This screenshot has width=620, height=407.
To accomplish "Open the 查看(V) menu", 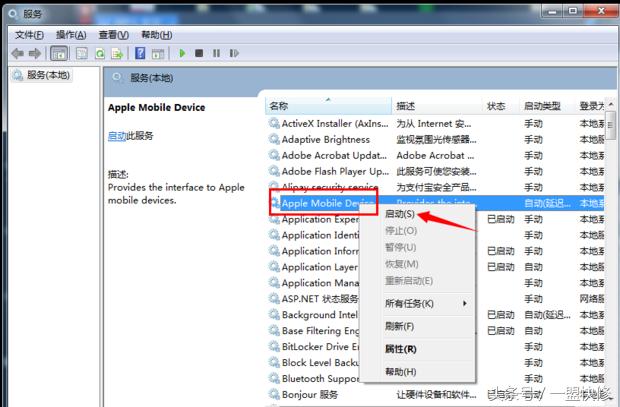I will [x=113, y=35].
